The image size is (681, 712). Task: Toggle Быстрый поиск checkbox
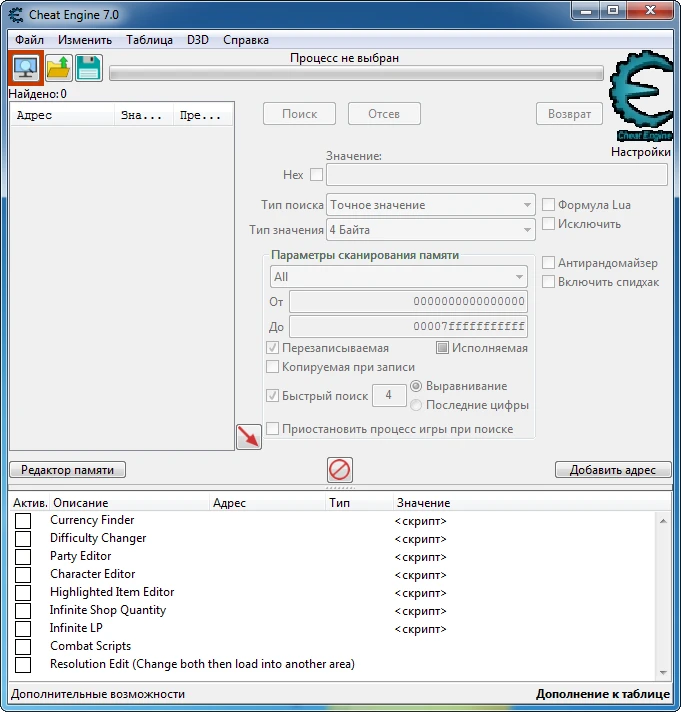[272, 396]
